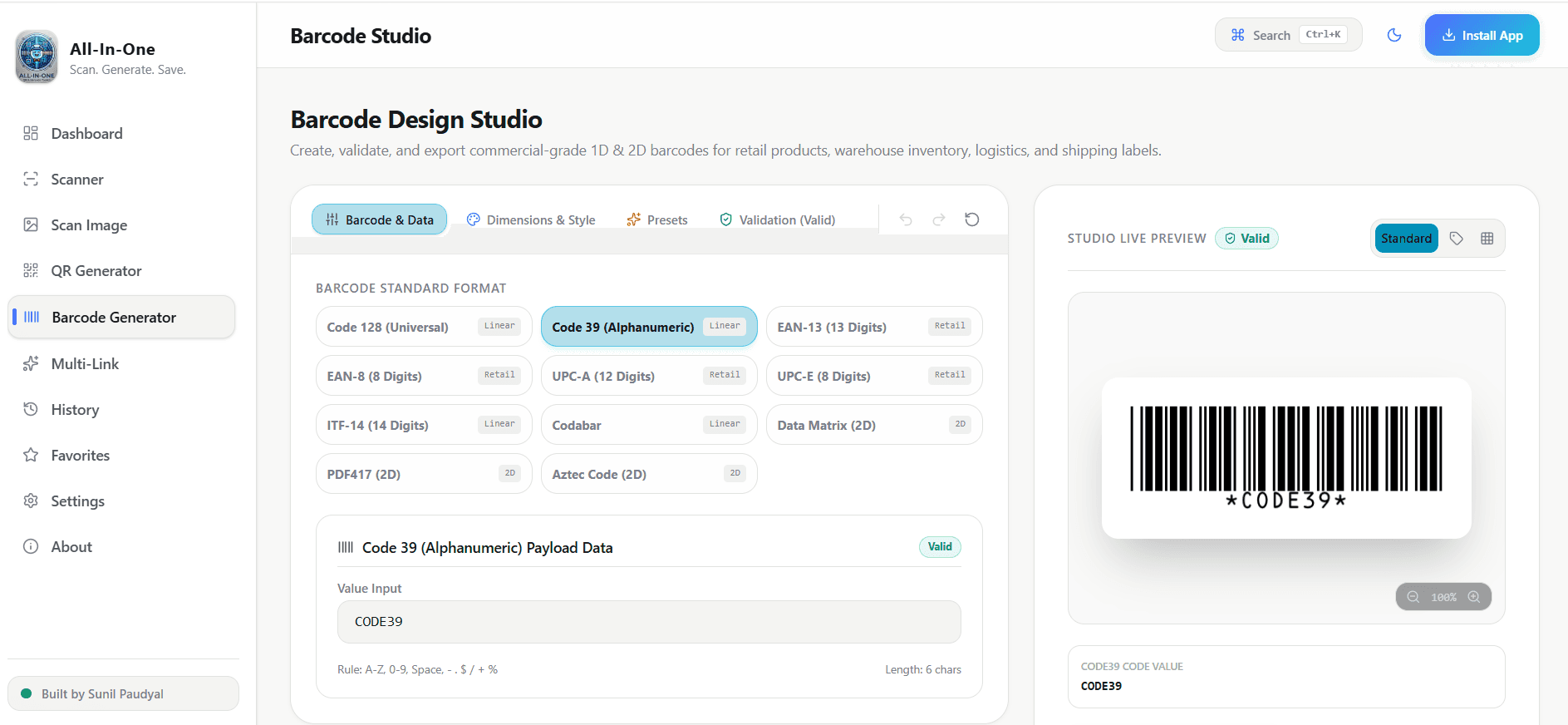
Task: Select Code 128 (Universal) format
Action: [424, 327]
